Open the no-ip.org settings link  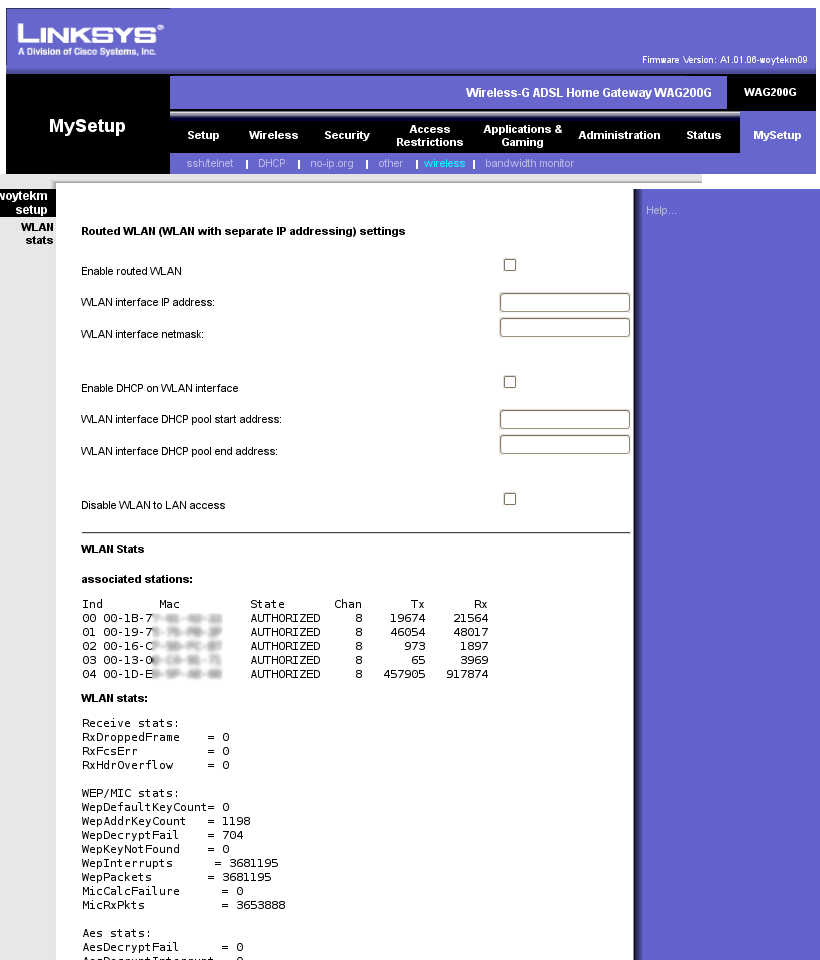point(331,163)
